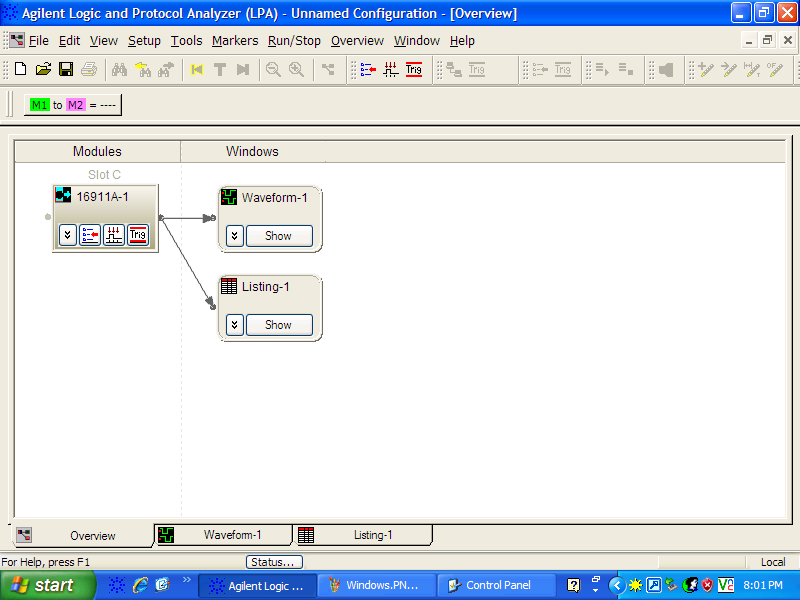Launch Internet Explorer from Quick Launch
Image resolution: width=800 pixels, height=600 pixels.
point(140,585)
